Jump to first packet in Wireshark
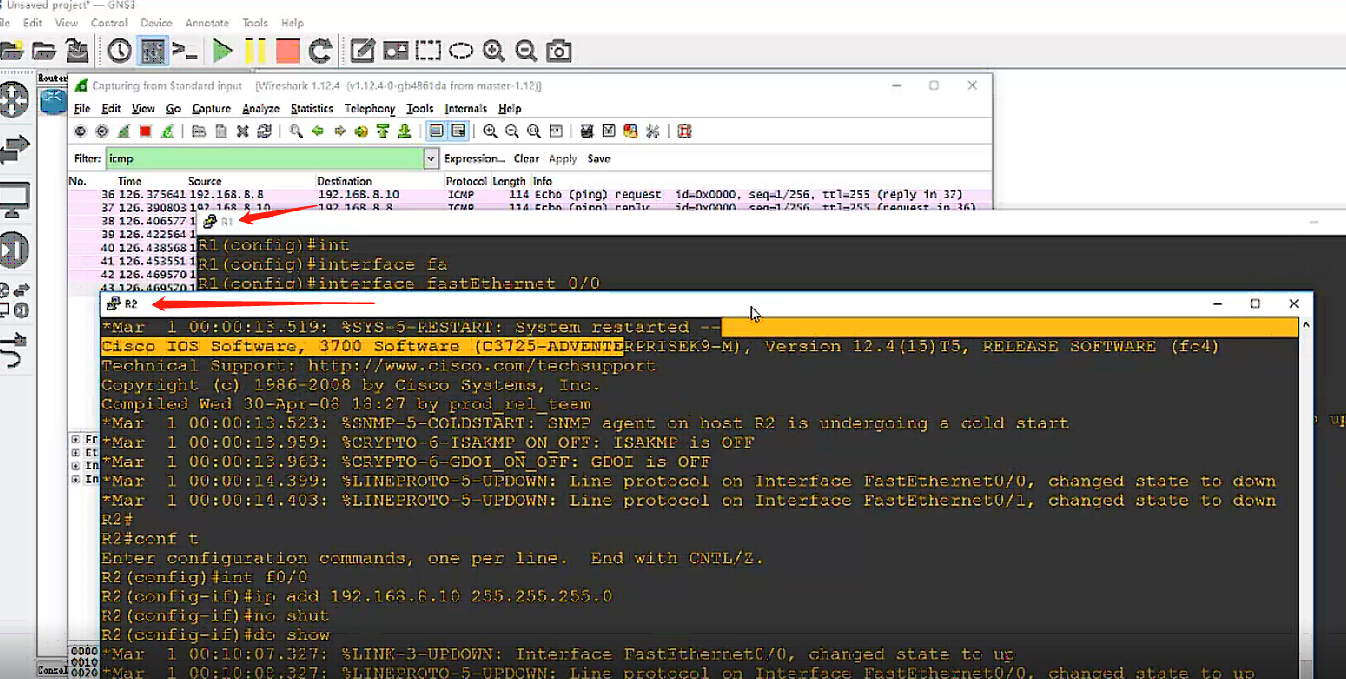 383,131
